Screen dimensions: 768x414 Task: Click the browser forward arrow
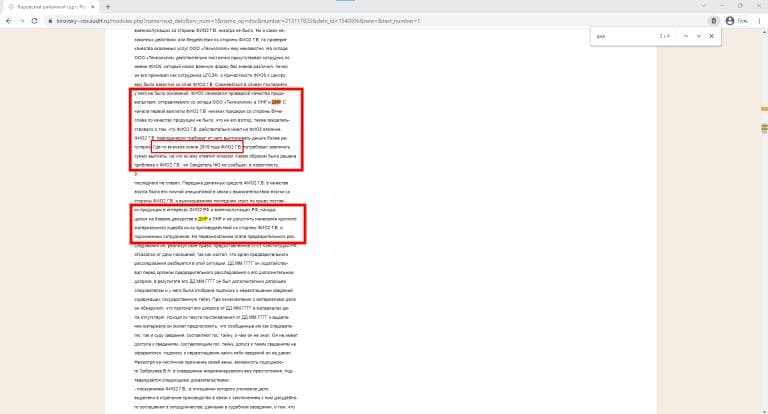pyautogui.click(x=22, y=19)
